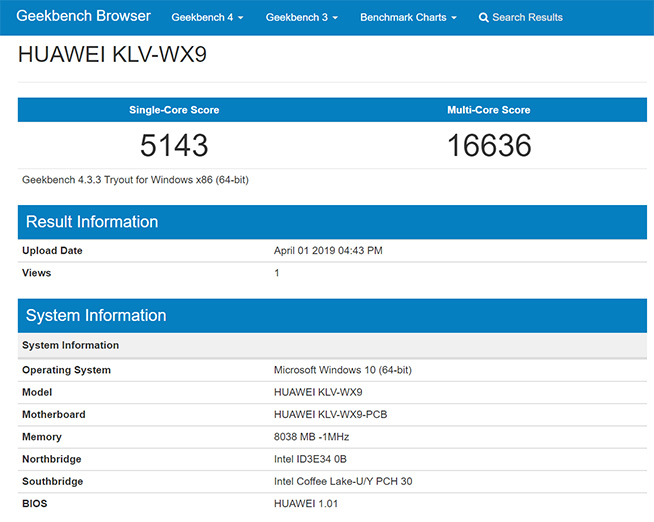Click the Multi-Core Score header
654x522 pixels.
(x=488, y=110)
